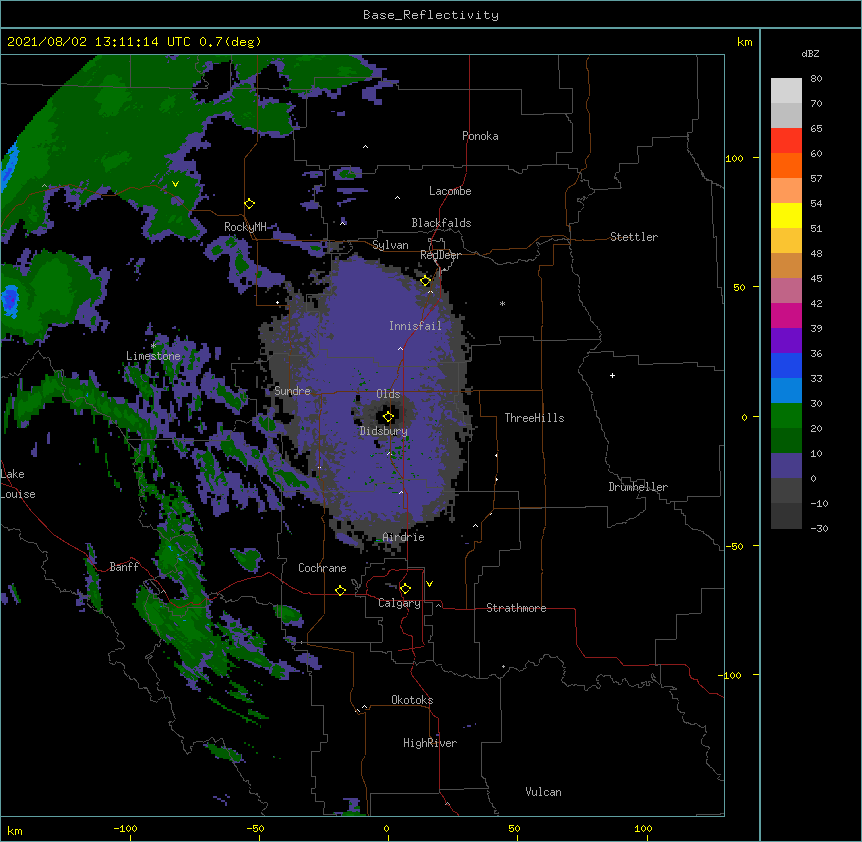Click the Didsbury town label
This screenshot has height=842, width=862.
[384, 431]
